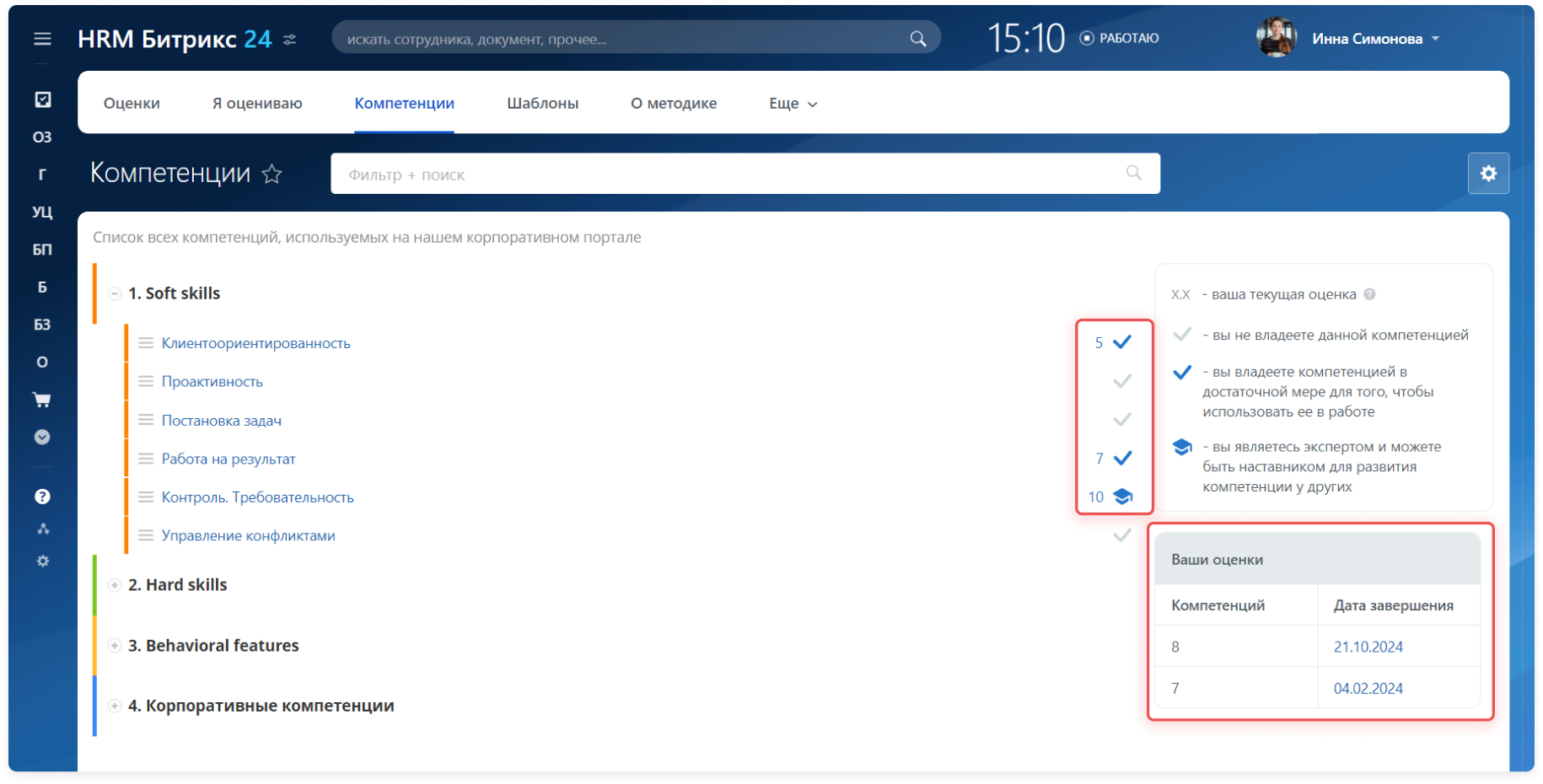
Task: Open the sidebar settings gear icon
Action: (42, 561)
